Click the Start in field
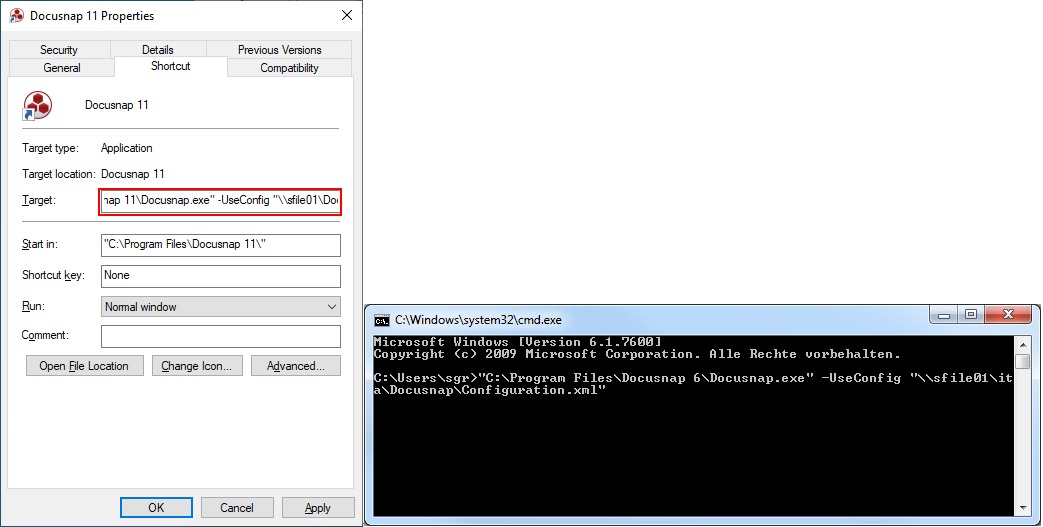The width and height of the screenshot is (1043, 527). (x=221, y=245)
